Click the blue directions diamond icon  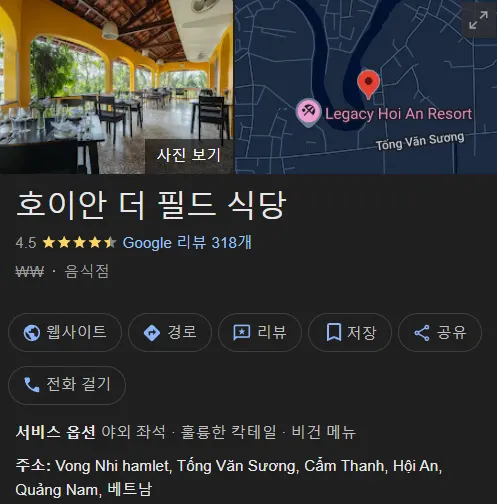(x=152, y=333)
